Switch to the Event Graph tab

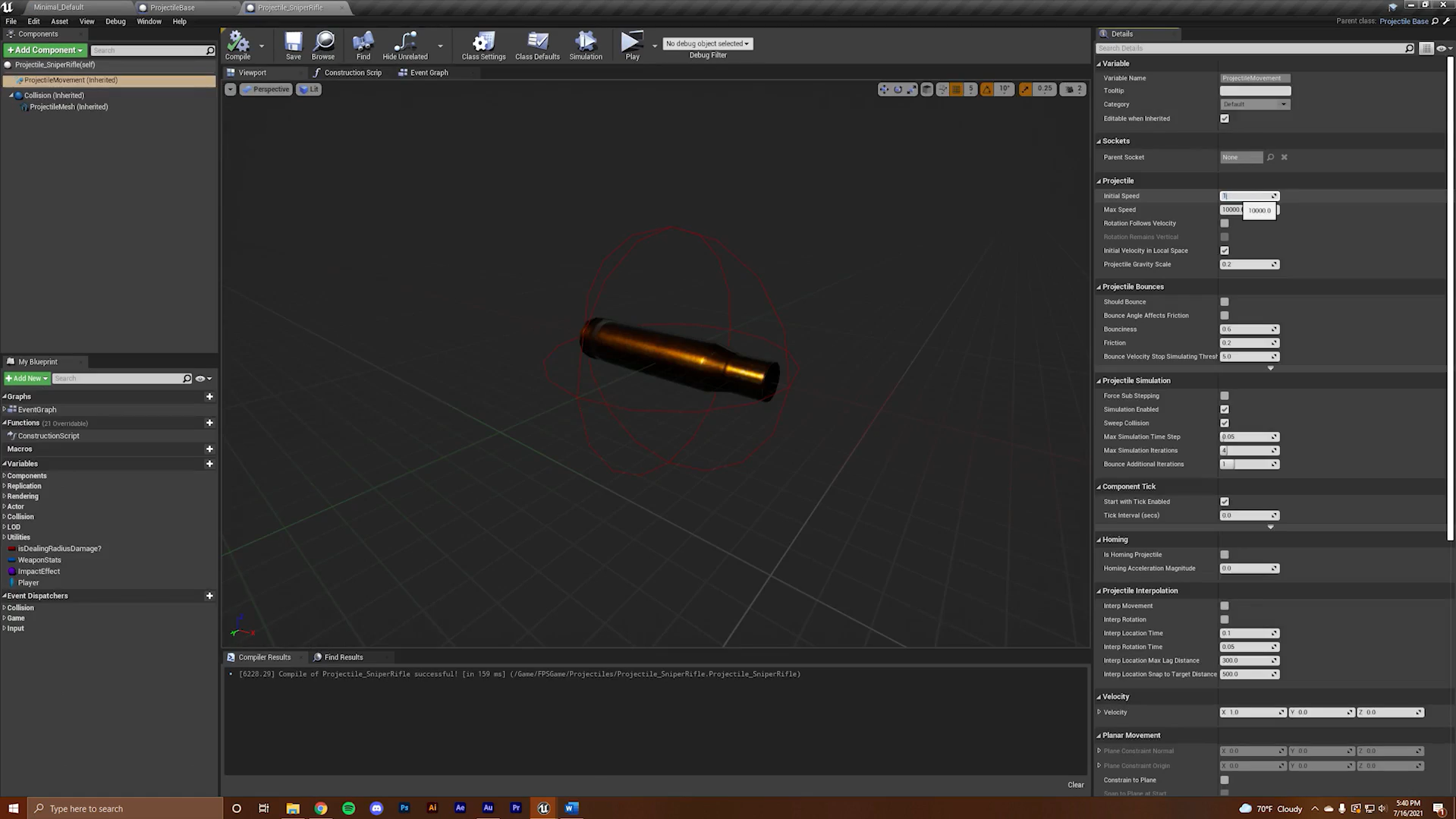[x=429, y=73]
